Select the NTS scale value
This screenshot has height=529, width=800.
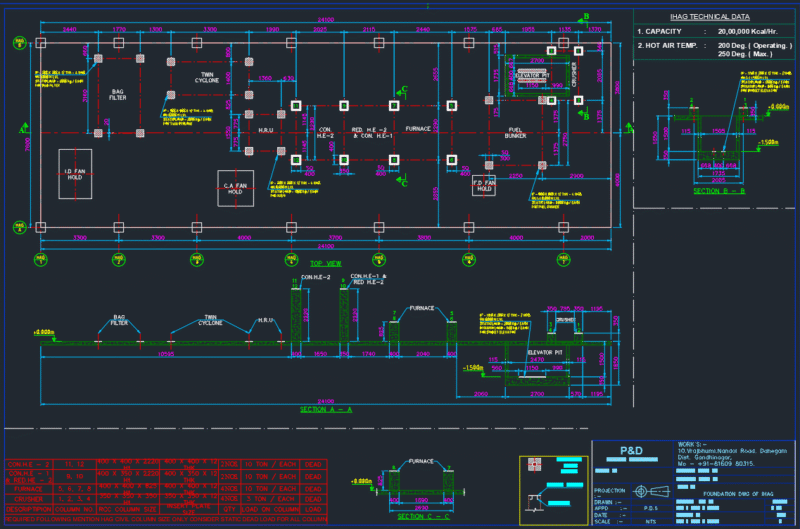(x=651, y=521)
